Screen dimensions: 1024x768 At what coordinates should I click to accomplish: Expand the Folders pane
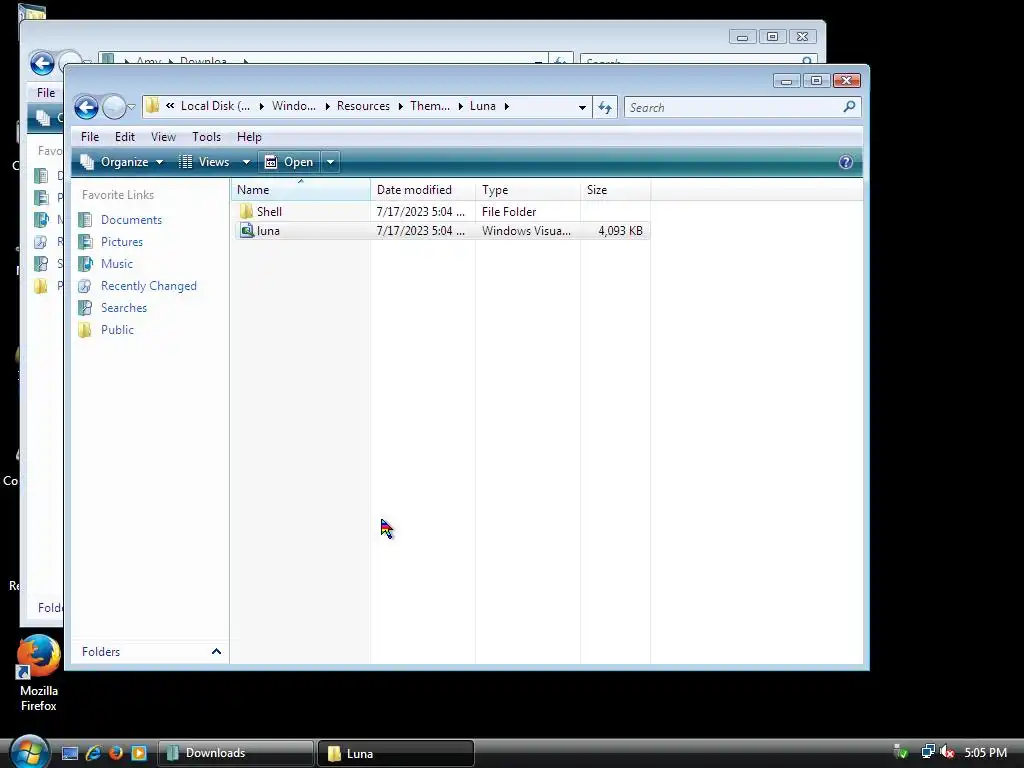coord(216,651)
